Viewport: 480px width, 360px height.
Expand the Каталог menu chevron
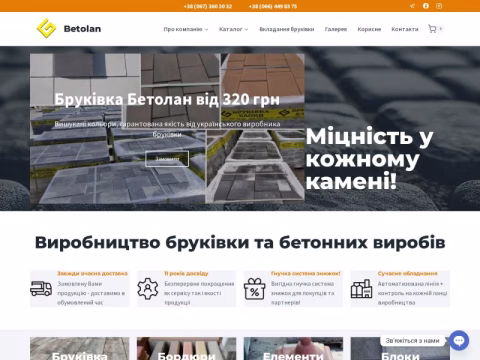[246, 29]
